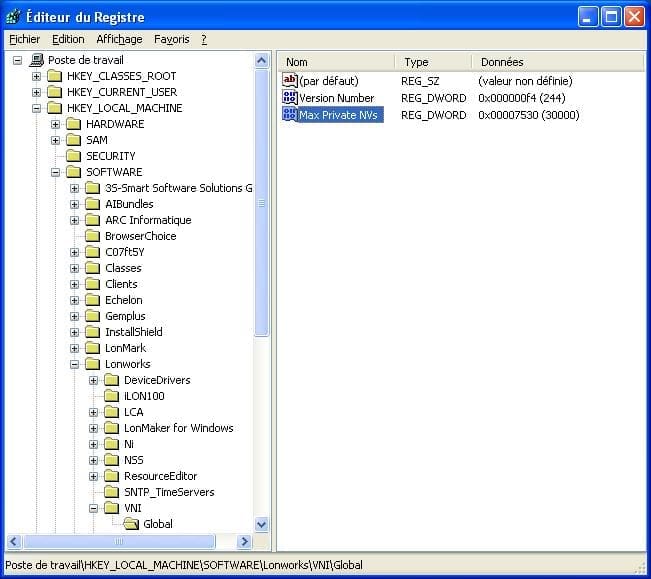This screenshot has height=579, width=651.
Task: Collapse the Lonworks key
Action: point(75,364)
